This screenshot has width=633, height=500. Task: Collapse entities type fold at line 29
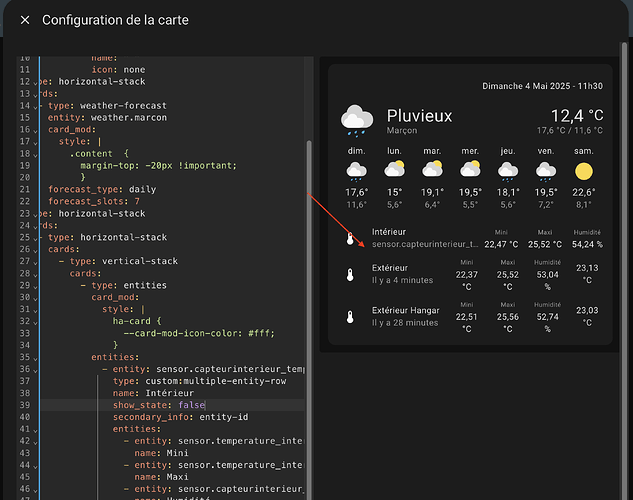(36, 287)
